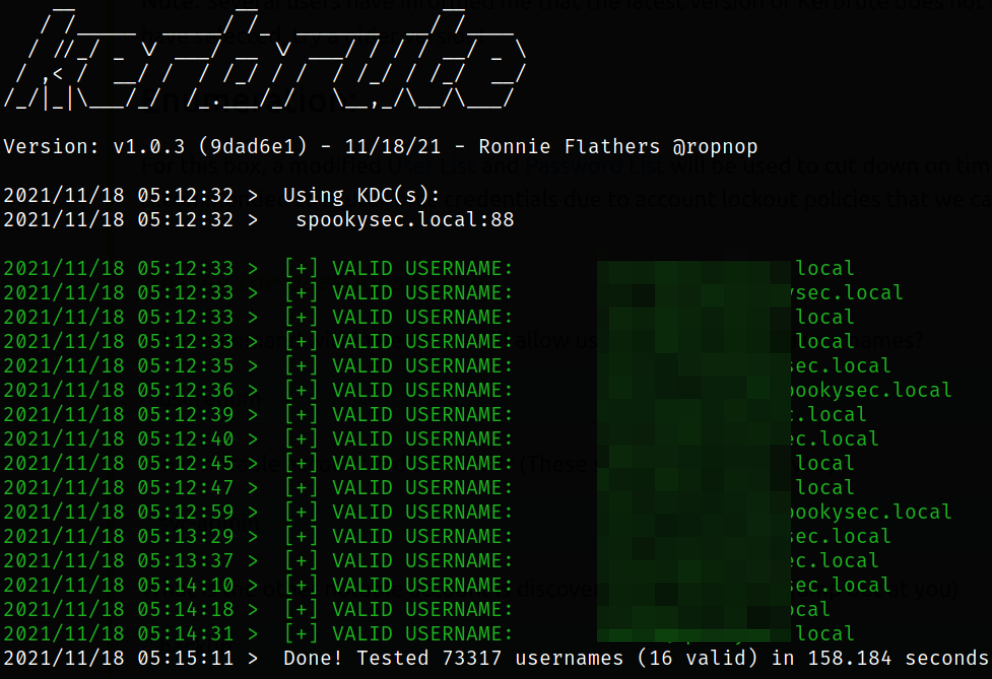This screenshot has width=992, height=679.
Task: Click the "Version: v1.0.3" text
Action: tap(94, 147)
